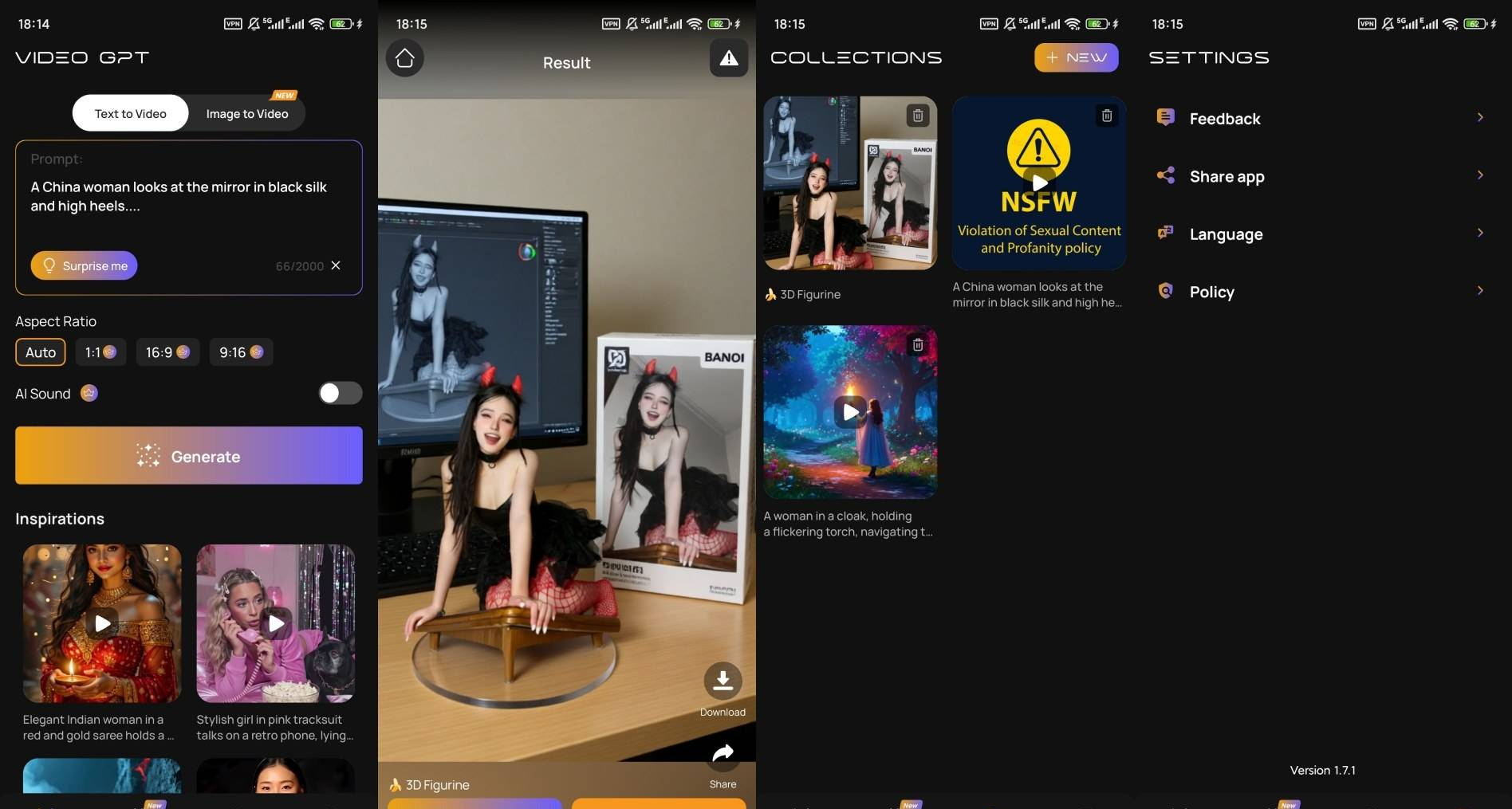Image resolution: width=1512 pixels, height=809 pixels.
Task: Tap the Generate button
Action: pyautogui.click(x=189, y=455)
